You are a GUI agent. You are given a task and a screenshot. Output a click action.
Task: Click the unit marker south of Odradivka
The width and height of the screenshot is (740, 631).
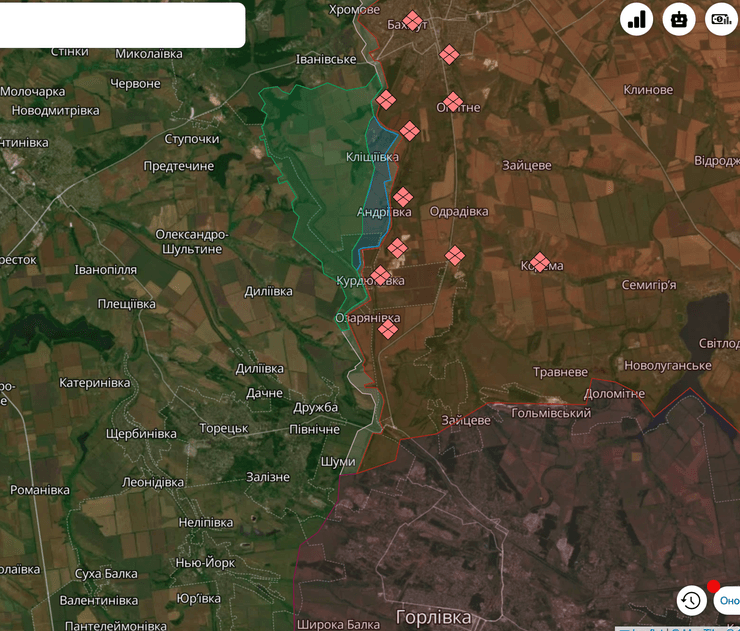(x=454, y=255)
